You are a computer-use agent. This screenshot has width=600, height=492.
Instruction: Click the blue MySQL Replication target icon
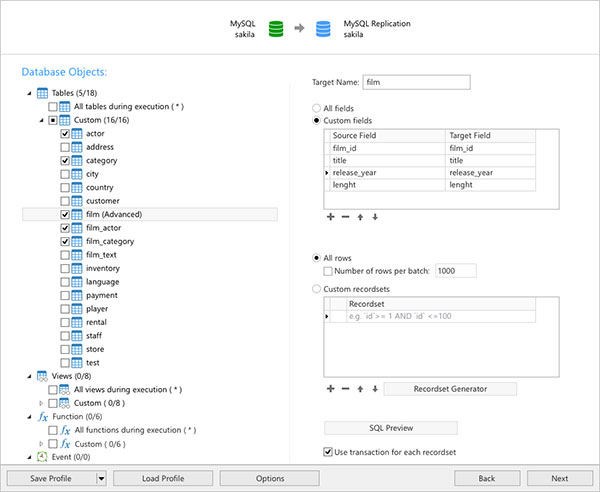[x=323, y=27]
